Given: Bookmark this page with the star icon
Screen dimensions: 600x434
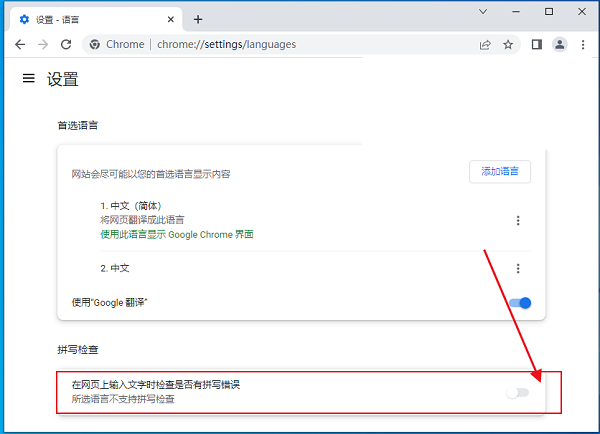Looking at the screenshot, I should click(508, 44).
